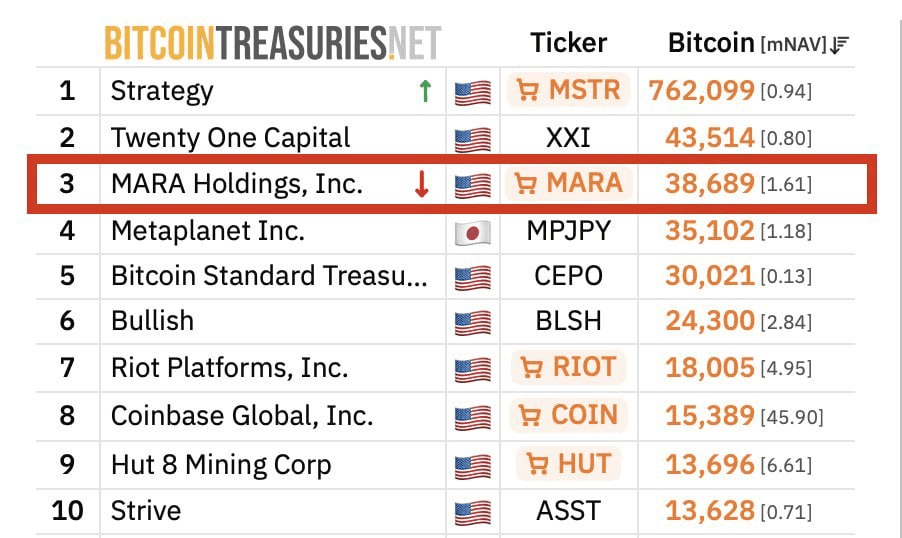Click the sort descending icon next to mNAV
Viewport: 902px width, 538px height.
(841, 44)
